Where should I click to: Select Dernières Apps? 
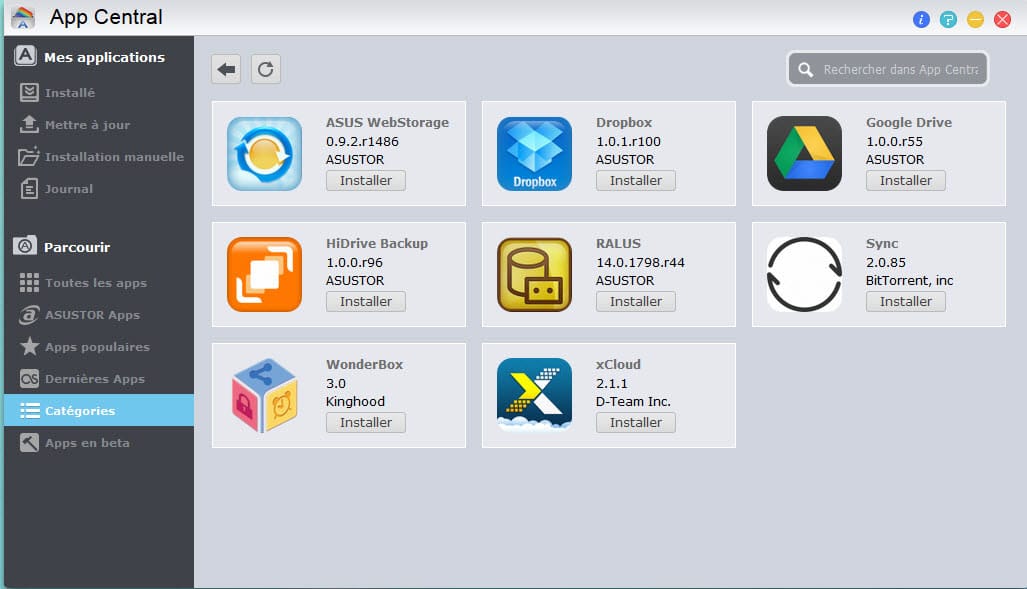[99, 379]
